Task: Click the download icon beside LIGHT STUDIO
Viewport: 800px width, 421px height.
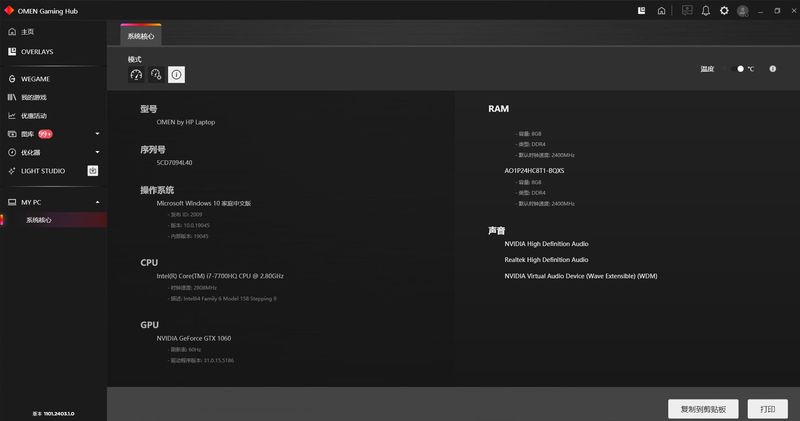Action: click(x=93, y=171)
